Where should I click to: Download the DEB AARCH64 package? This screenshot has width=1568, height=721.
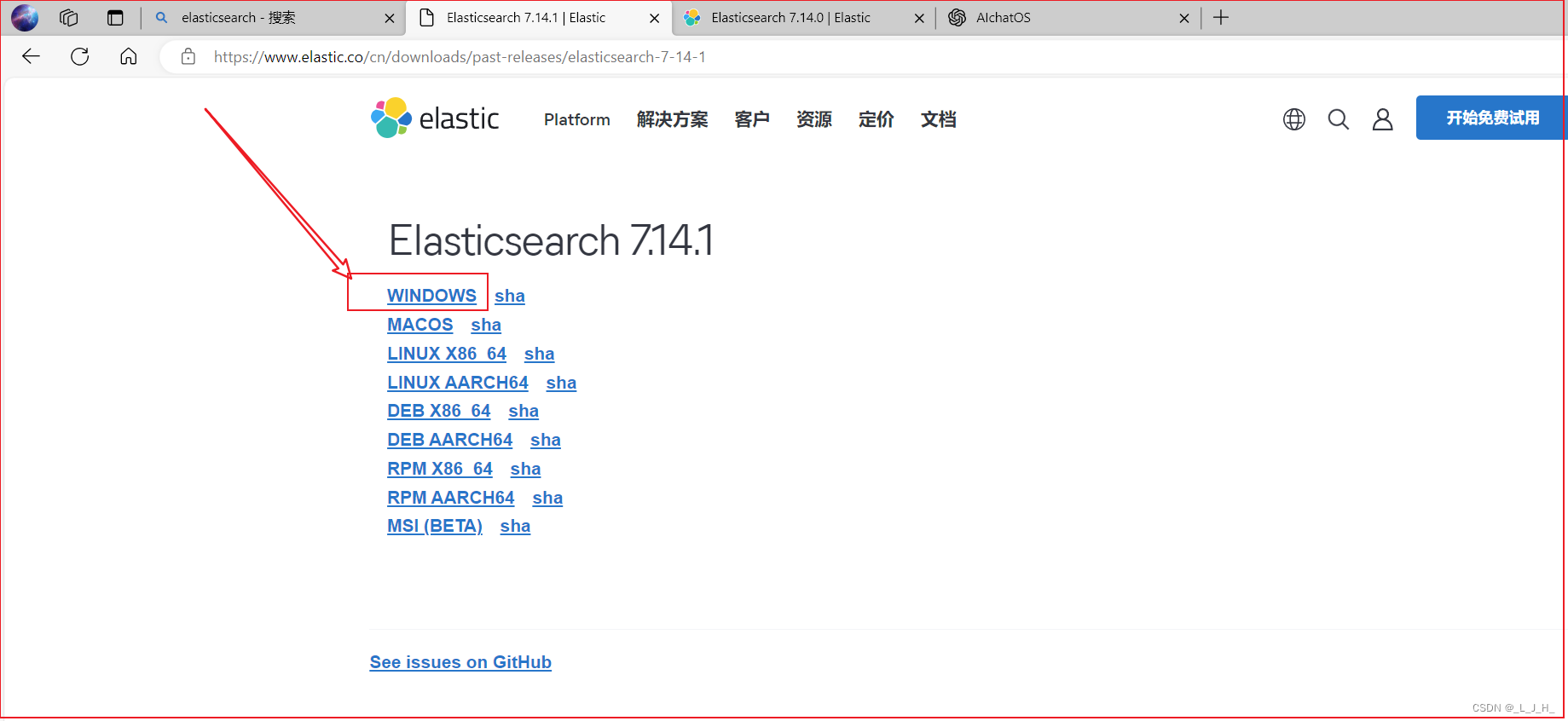tap(450, 440)
